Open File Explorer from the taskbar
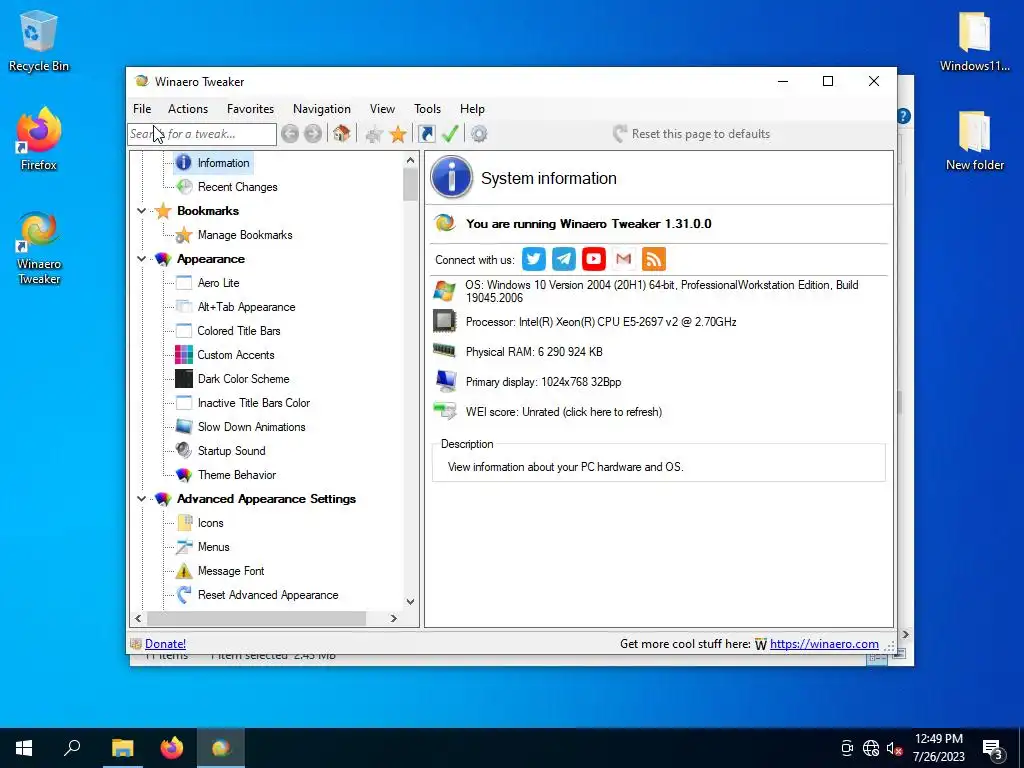The image size is (1024, 768). [122, 748]
